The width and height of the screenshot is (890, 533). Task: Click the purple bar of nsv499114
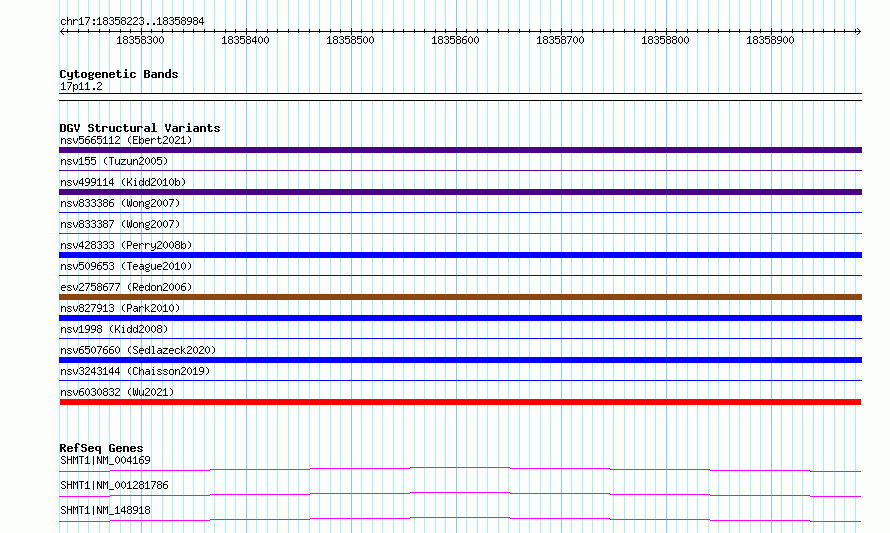pos(460,192)
